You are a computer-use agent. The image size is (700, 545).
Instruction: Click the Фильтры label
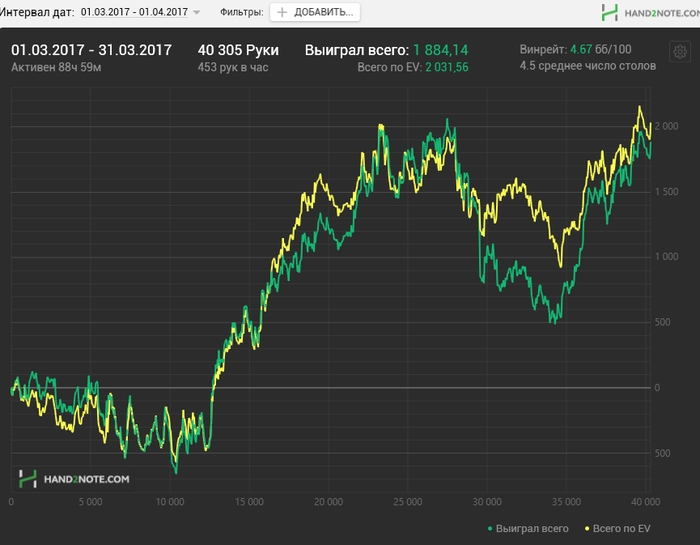[242, 12]
